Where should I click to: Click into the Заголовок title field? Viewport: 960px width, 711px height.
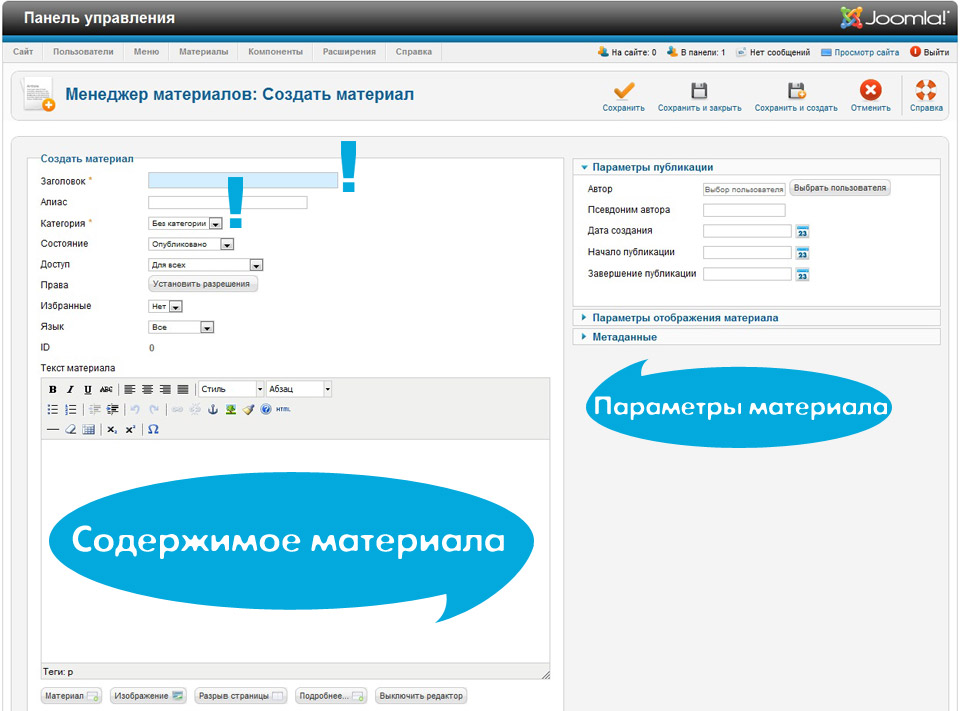coord(242,181)
